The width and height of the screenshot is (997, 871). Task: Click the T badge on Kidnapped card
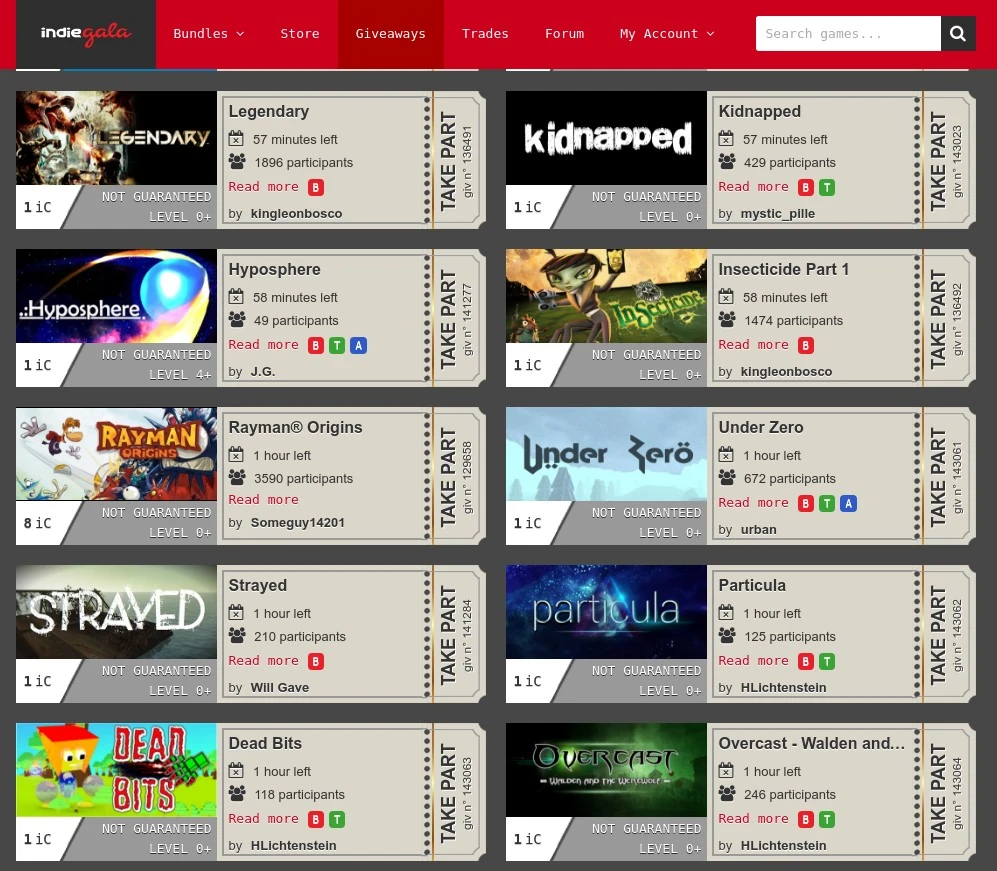[827, 187]
